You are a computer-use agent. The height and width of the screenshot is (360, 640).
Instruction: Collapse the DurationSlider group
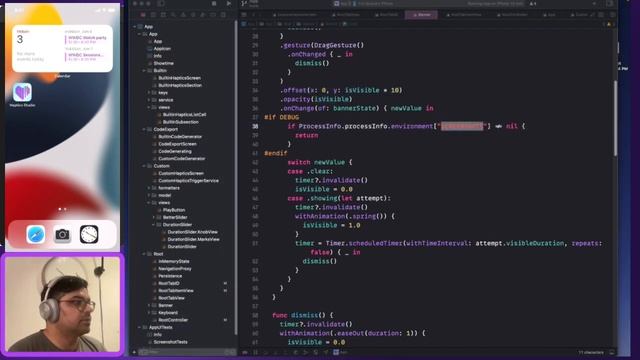pyautogui.click(x=154, y=225)
